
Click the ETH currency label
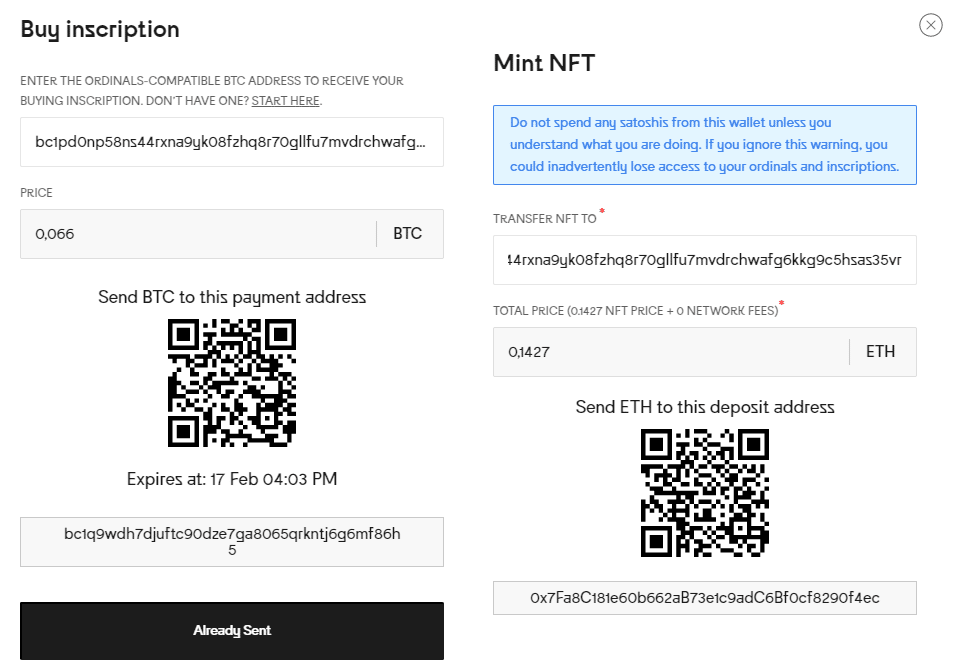click(880, 352)
